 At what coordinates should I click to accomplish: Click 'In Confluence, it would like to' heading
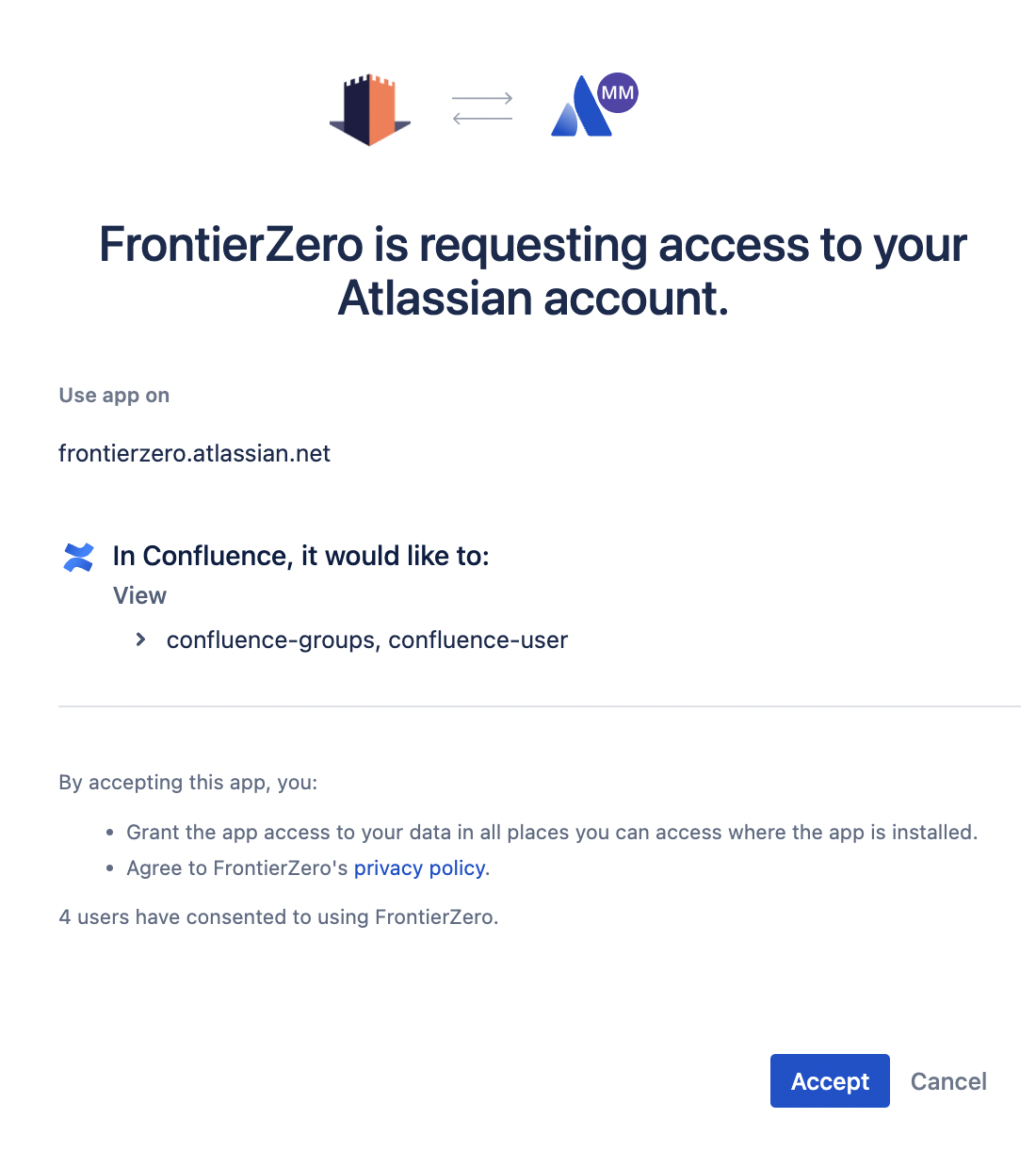[300, 556]
